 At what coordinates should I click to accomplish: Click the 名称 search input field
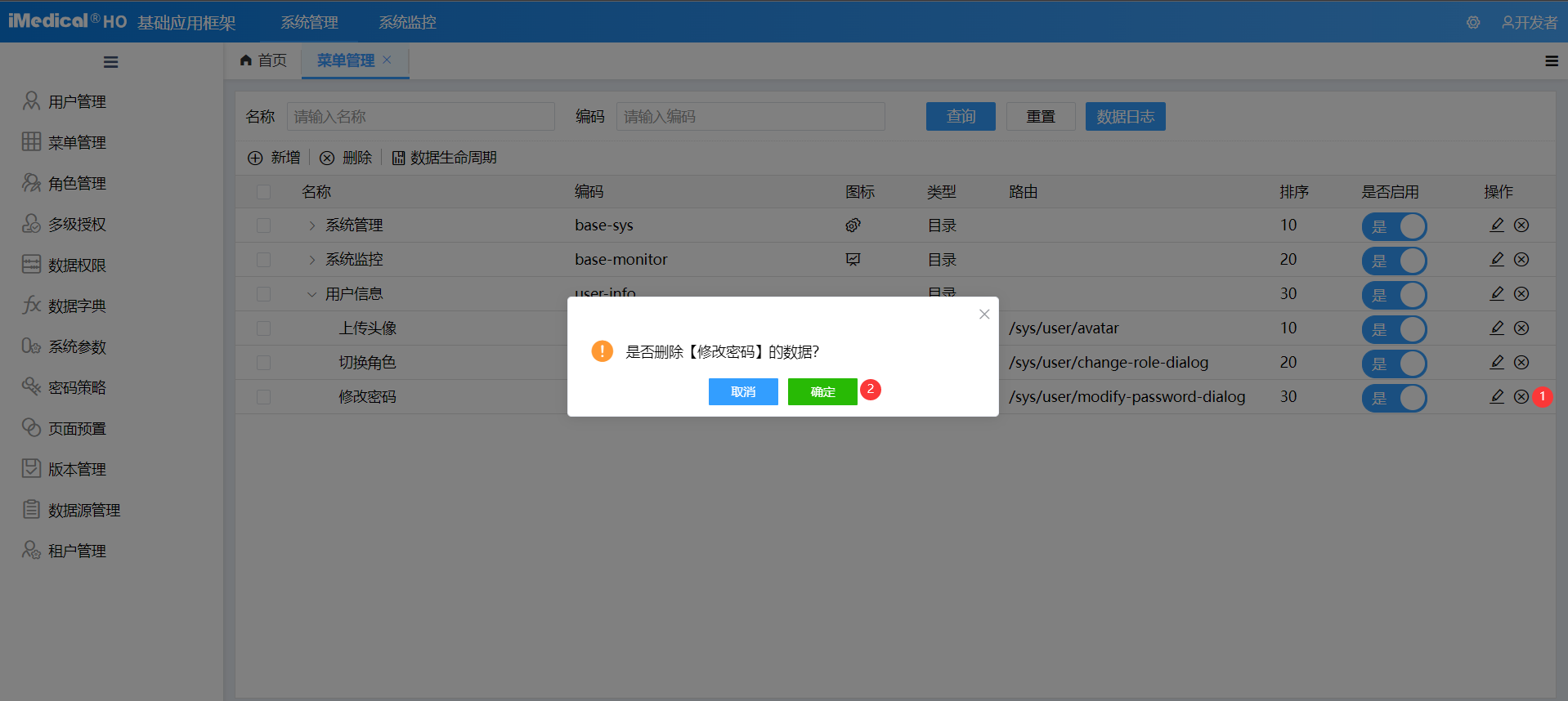tap(420, 117)
